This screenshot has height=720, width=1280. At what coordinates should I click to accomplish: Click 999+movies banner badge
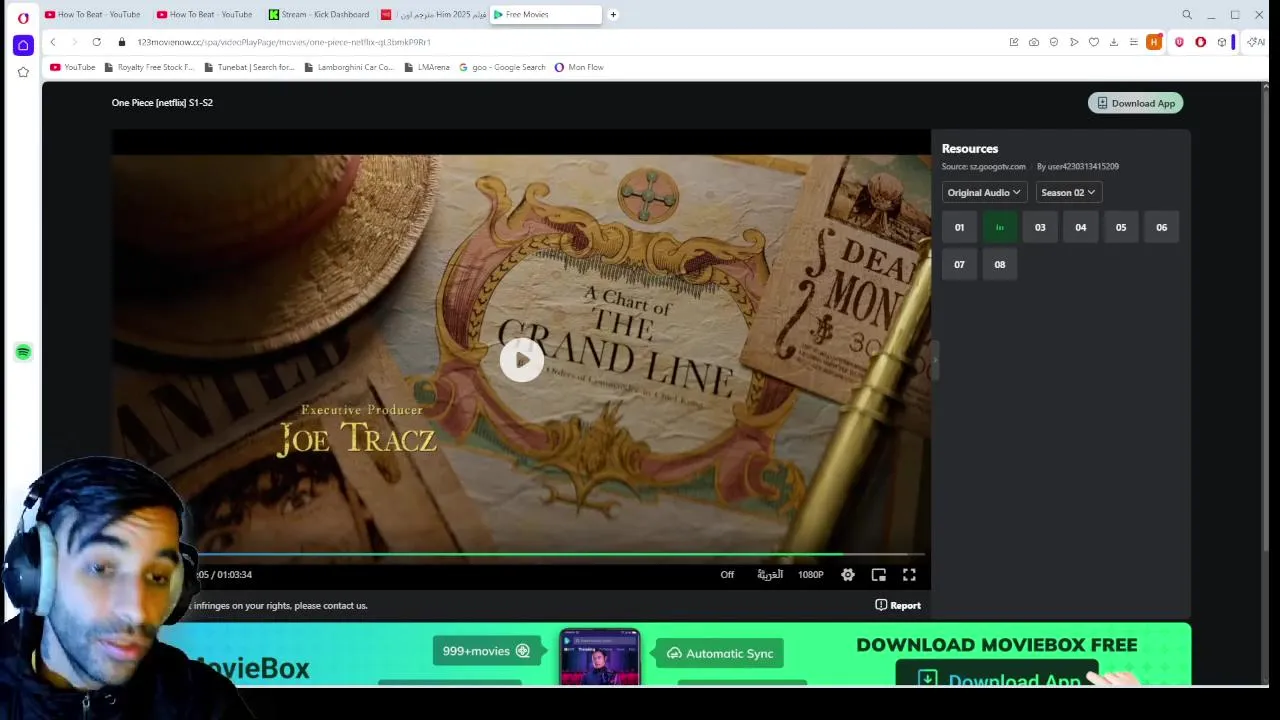click(486, 651)
